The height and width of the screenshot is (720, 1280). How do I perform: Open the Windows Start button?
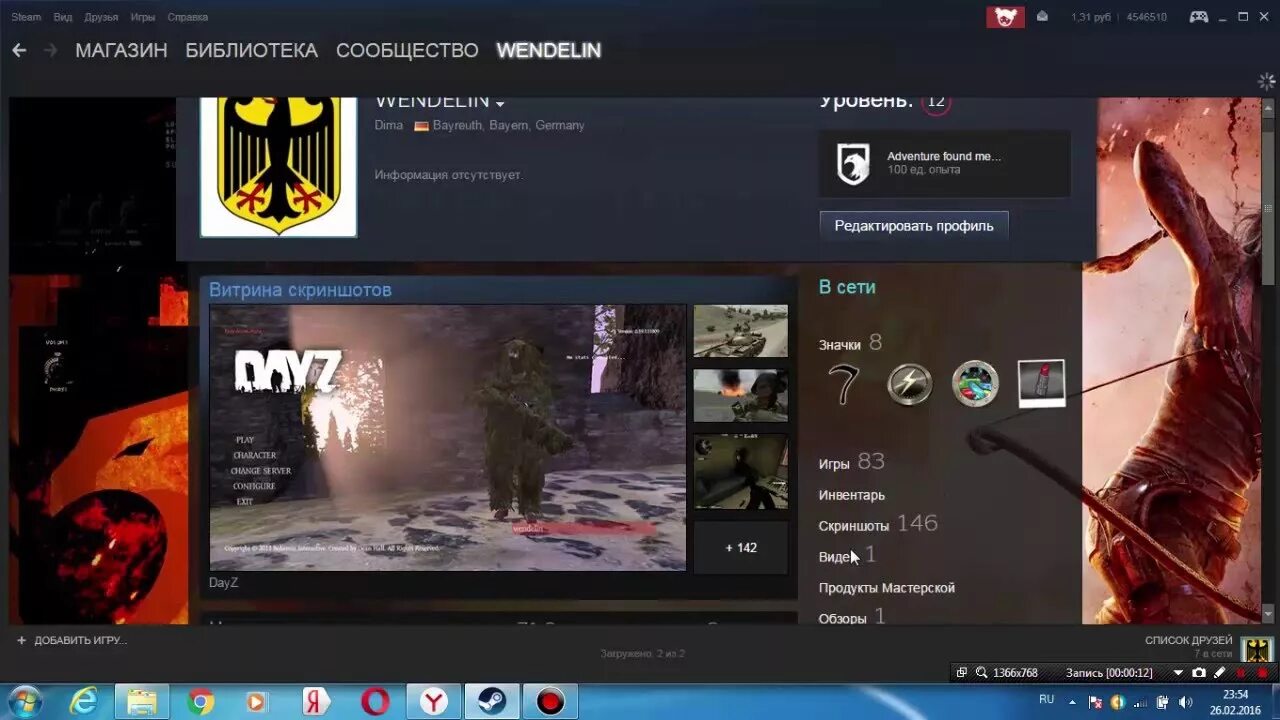point(24,701)
